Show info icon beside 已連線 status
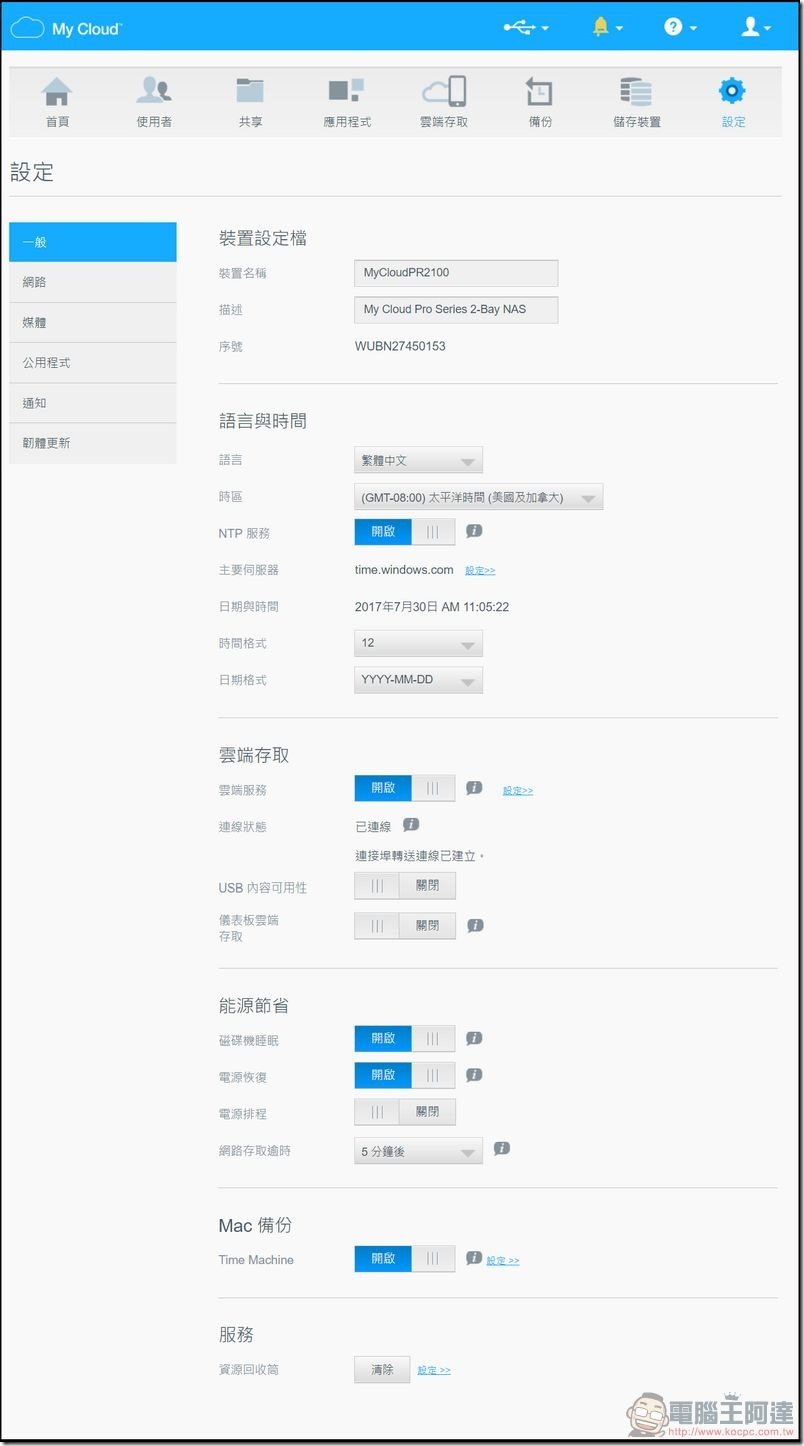The height and width of the screenshot is (1446, 804). click(411, 825)
